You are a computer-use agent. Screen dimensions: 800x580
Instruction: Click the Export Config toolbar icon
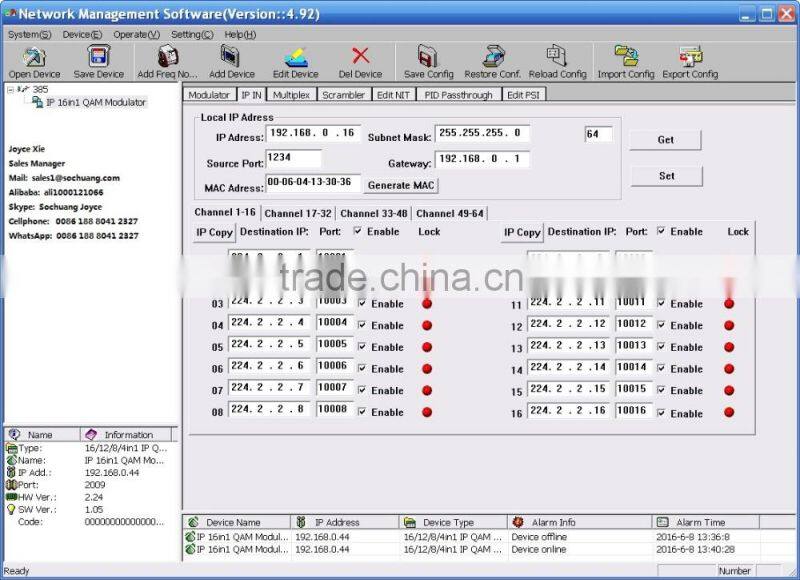click(690, 57)
